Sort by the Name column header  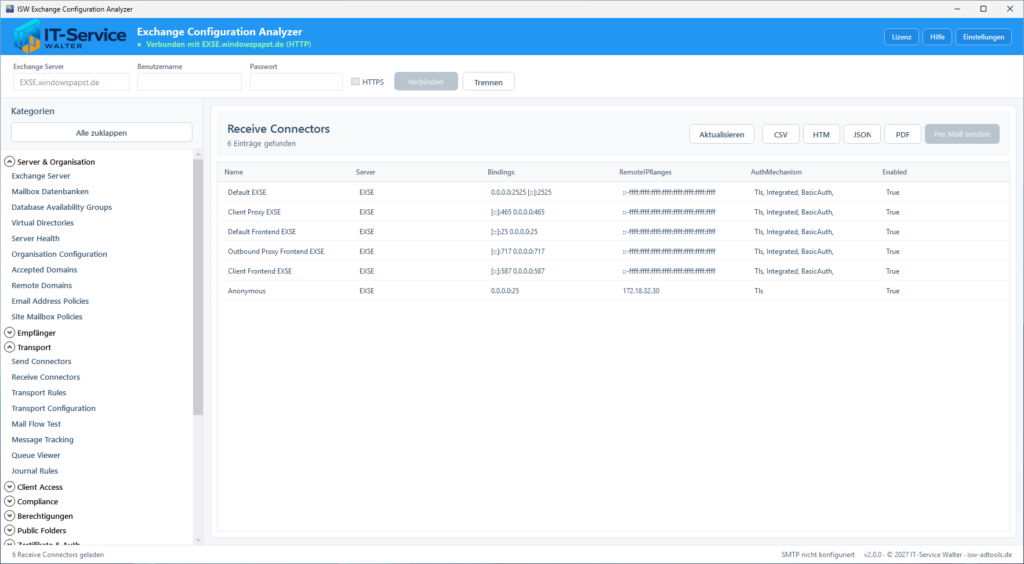(x=234, y=172)
